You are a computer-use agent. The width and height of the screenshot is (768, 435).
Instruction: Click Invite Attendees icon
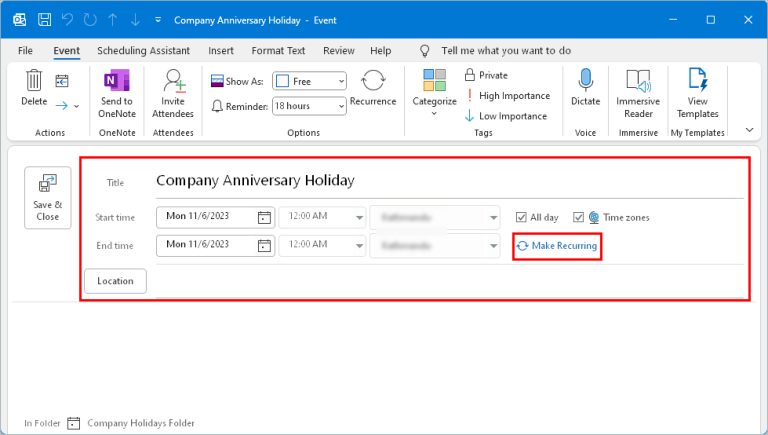(173, 94)
